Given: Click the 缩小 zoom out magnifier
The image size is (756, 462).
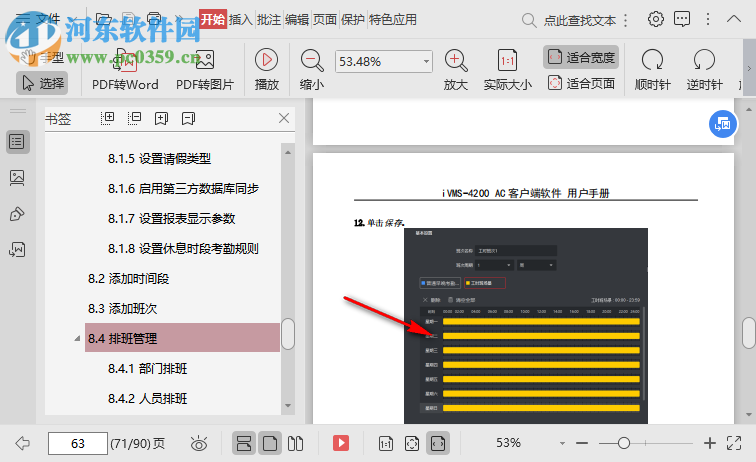Looking at the screenshot, I should pos(312,70).
